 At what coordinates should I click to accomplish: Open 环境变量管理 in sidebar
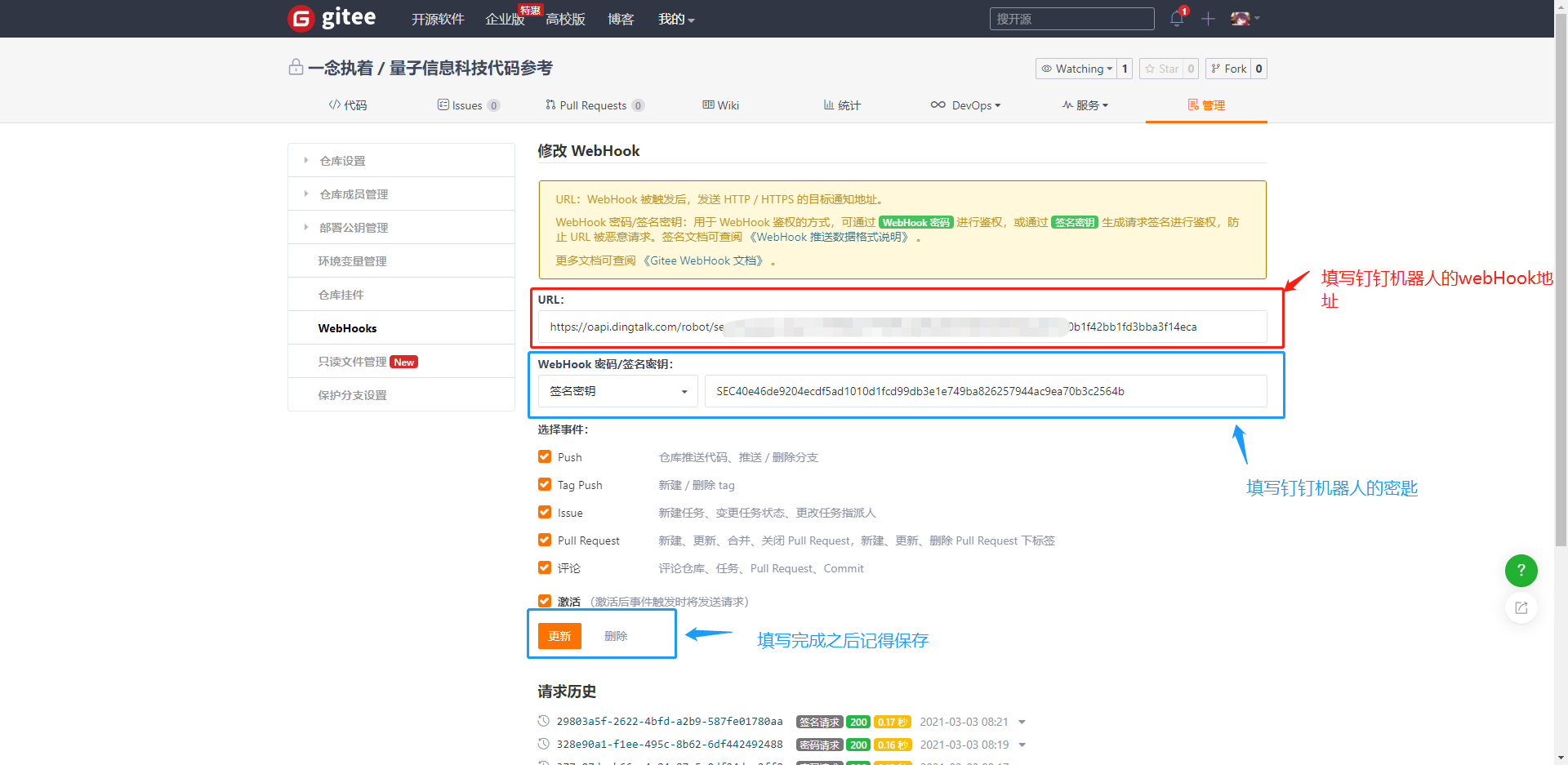coord(401,261)
